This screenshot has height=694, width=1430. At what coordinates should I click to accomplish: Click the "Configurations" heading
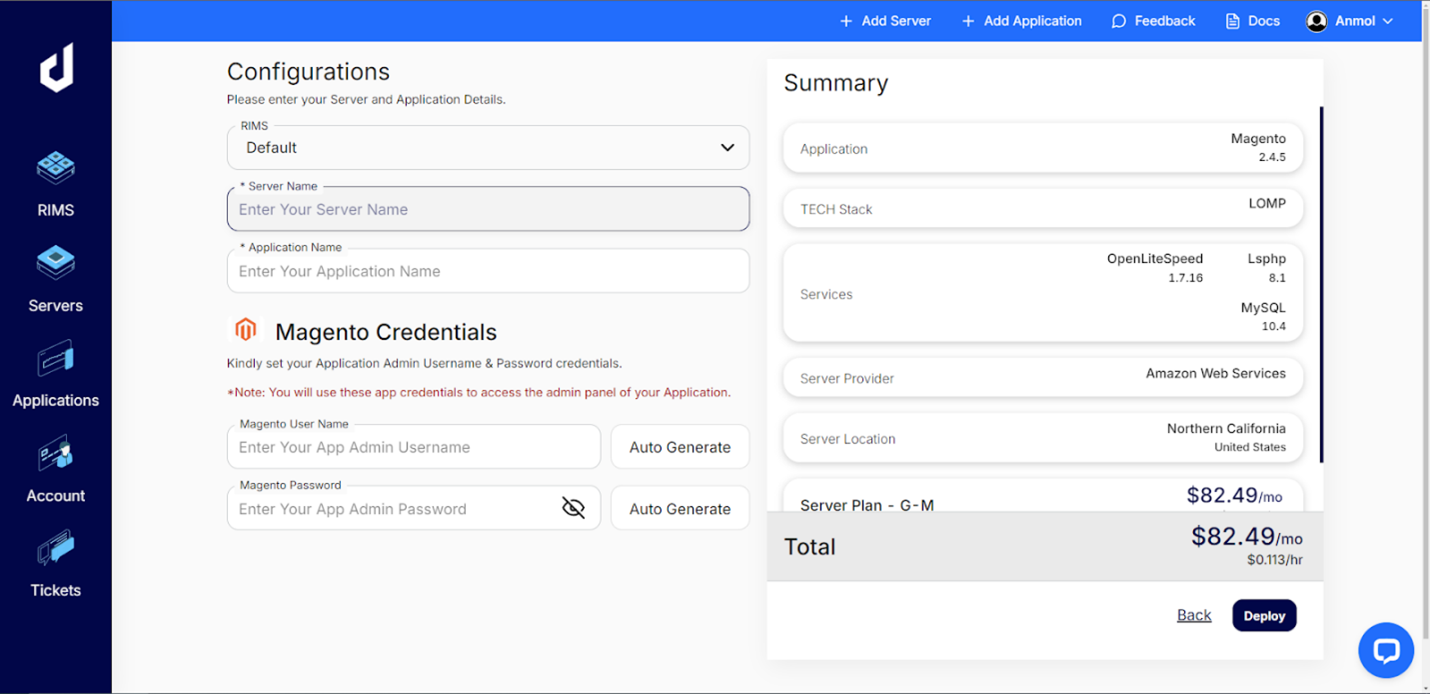click(308, 71)
